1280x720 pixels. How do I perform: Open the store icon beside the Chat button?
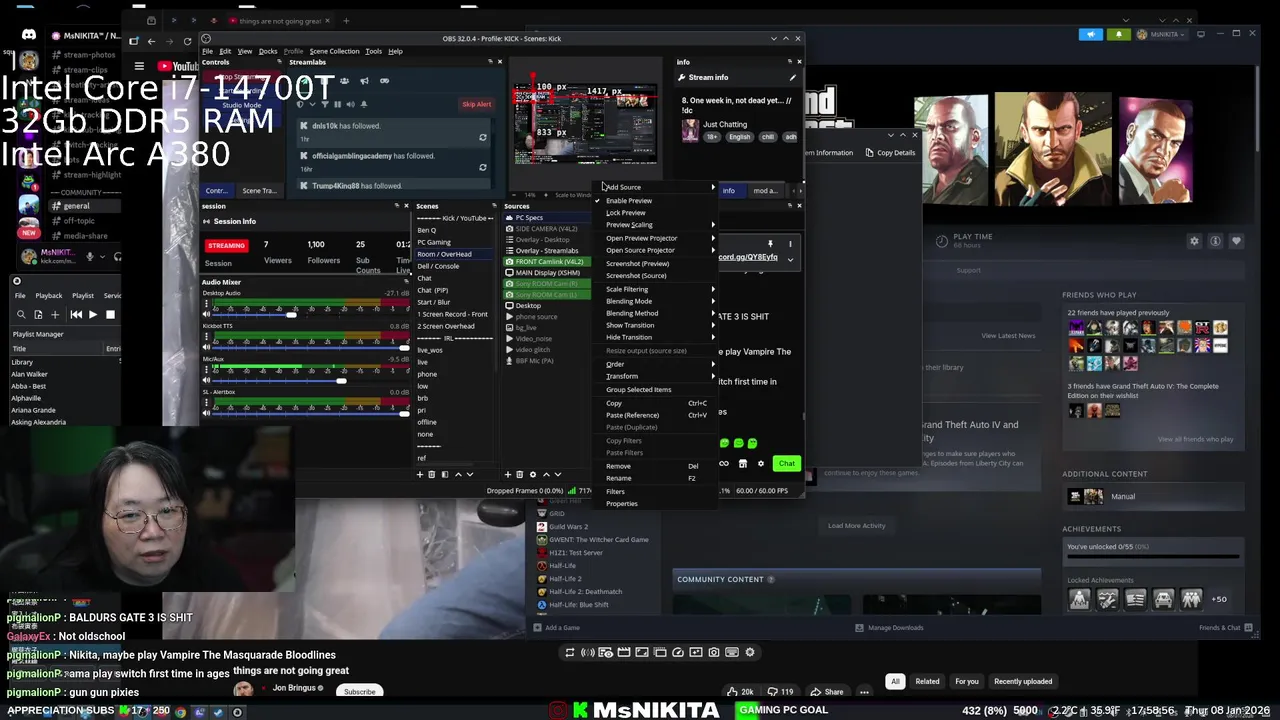[x=742, y=463]
